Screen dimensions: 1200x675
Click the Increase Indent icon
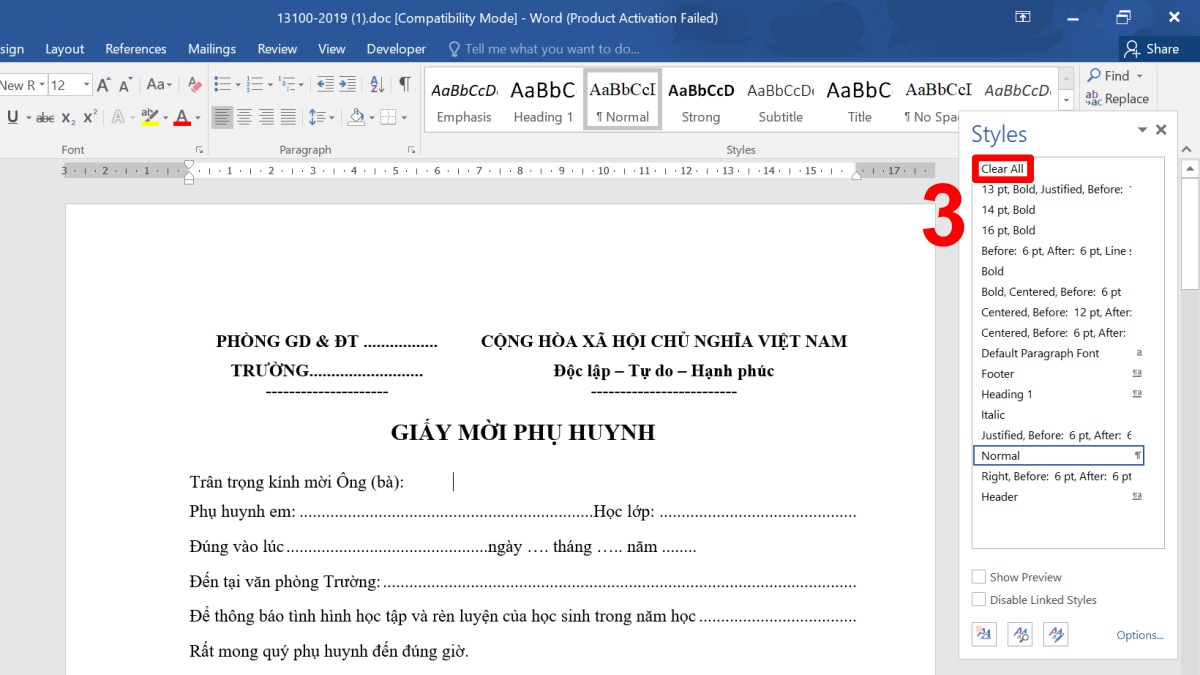click(347, 85)
